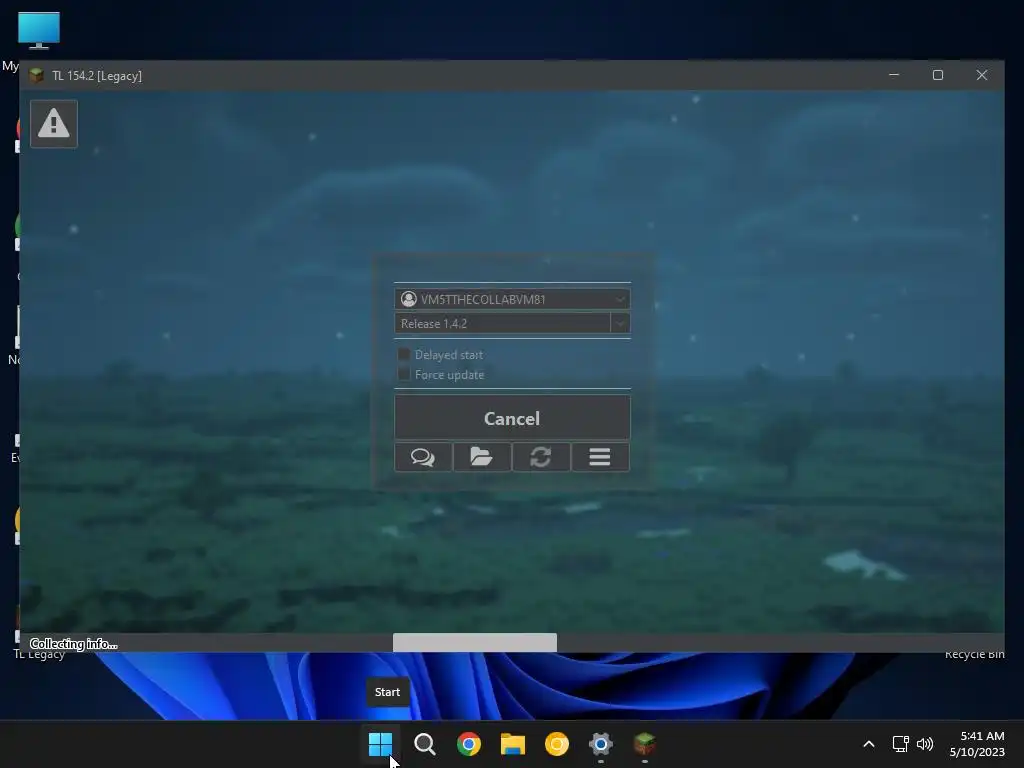Image resolution: width=1024 pixels, height=768 pixels.
Task: Click the refresh arrows icon button
Action: (541, 457)
